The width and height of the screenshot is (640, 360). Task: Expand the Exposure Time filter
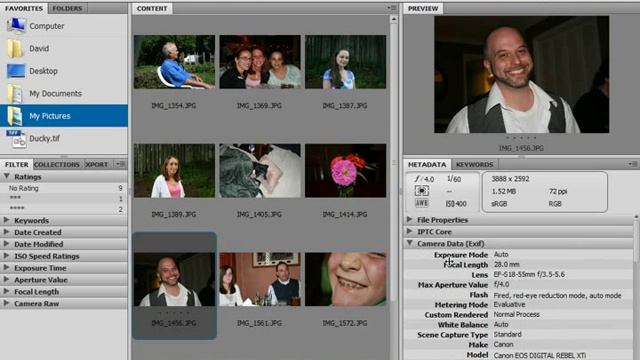tap(7, 268)
